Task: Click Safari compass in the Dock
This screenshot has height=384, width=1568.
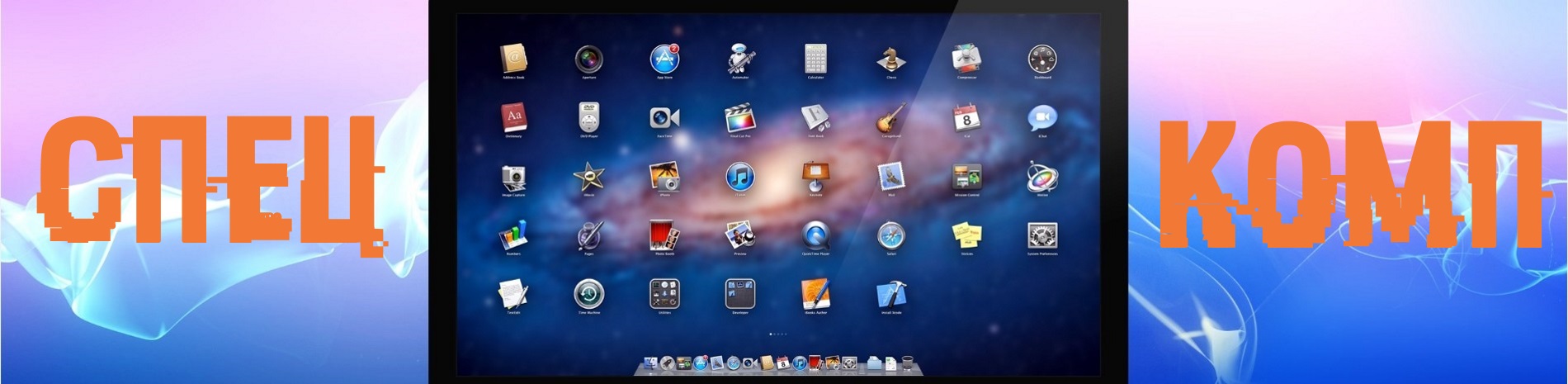Action: pyautogui.click(x=734, y=363)
